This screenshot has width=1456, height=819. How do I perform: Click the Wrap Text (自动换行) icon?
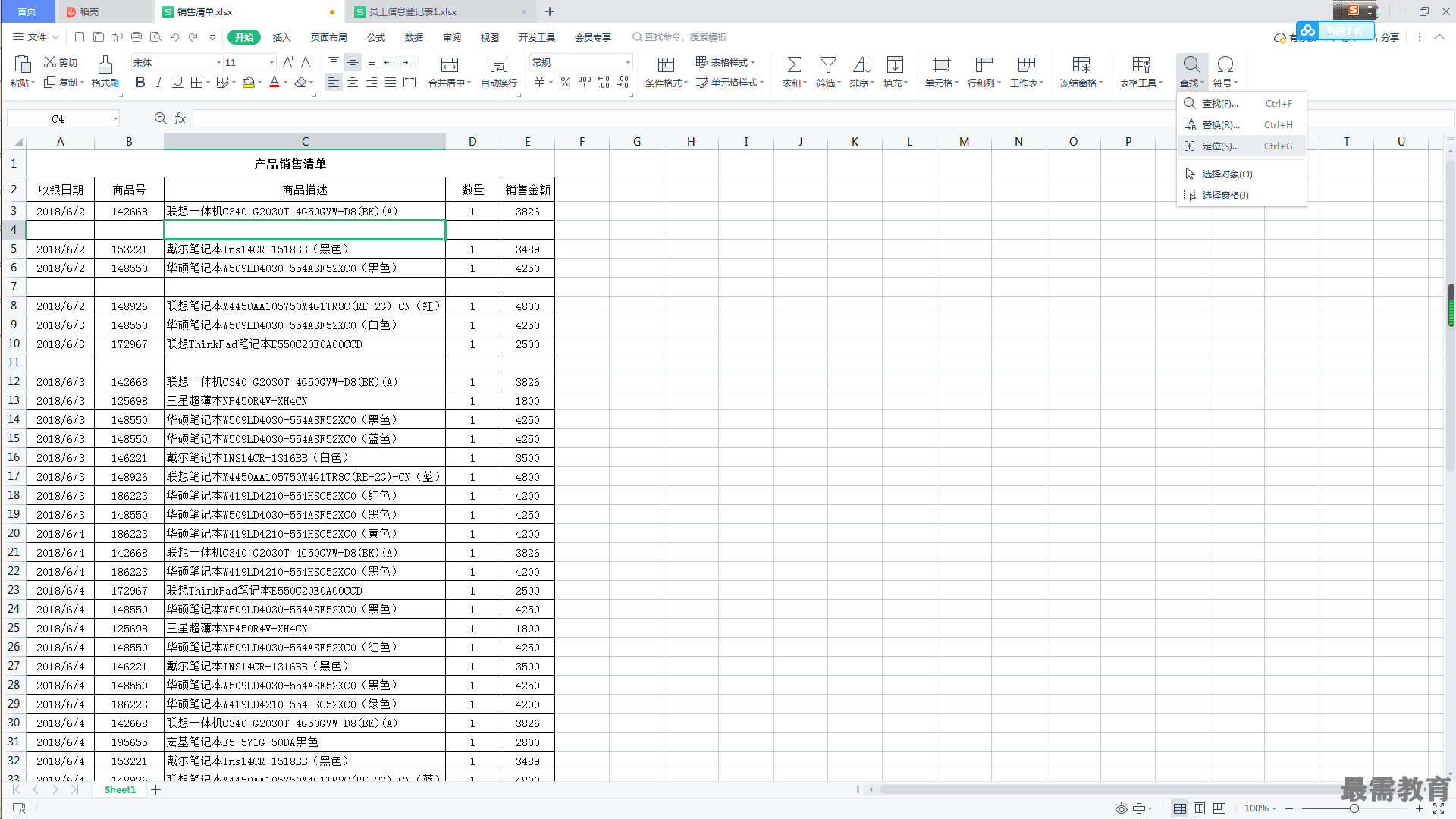point(499,64)
